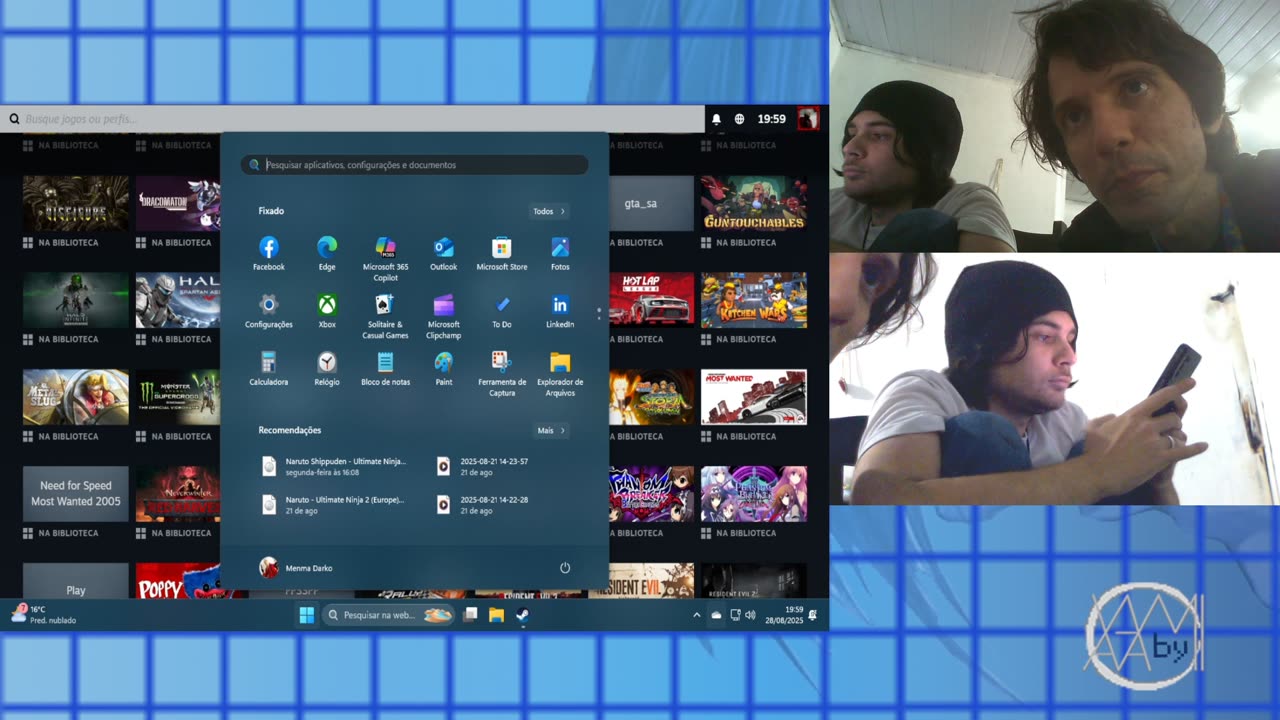Open recommended file Naruto - Ultimate Ninja 2 (Europe)
Screen dimensions: 1280x720
coord(334,505)
